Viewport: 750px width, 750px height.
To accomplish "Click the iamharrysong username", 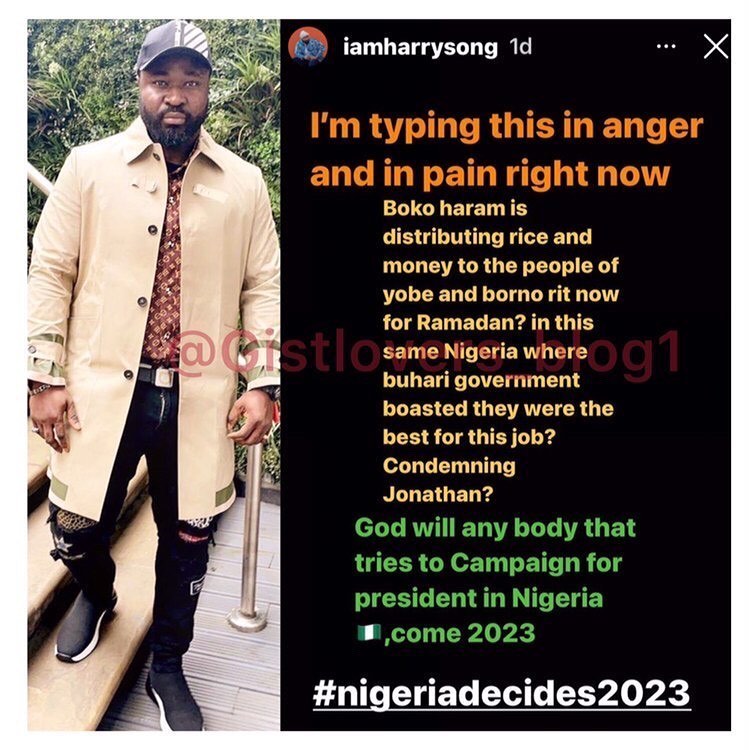I will click(x=420, y=47).
